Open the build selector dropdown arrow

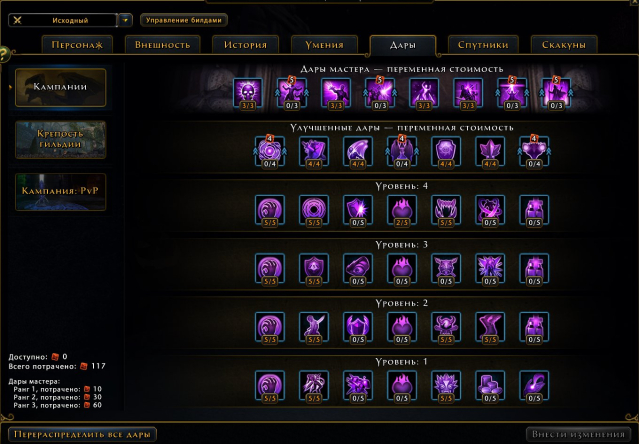coord(126,20)
